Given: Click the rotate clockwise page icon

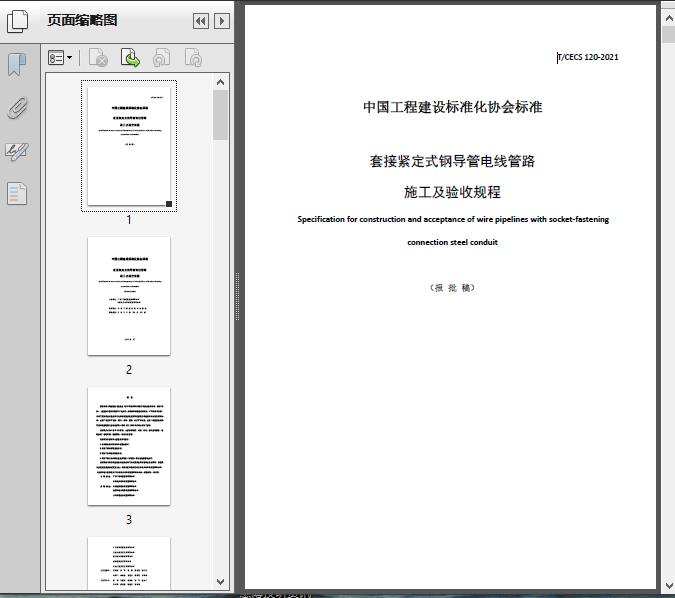Looking at the screenshot, I should coord(193,58).
